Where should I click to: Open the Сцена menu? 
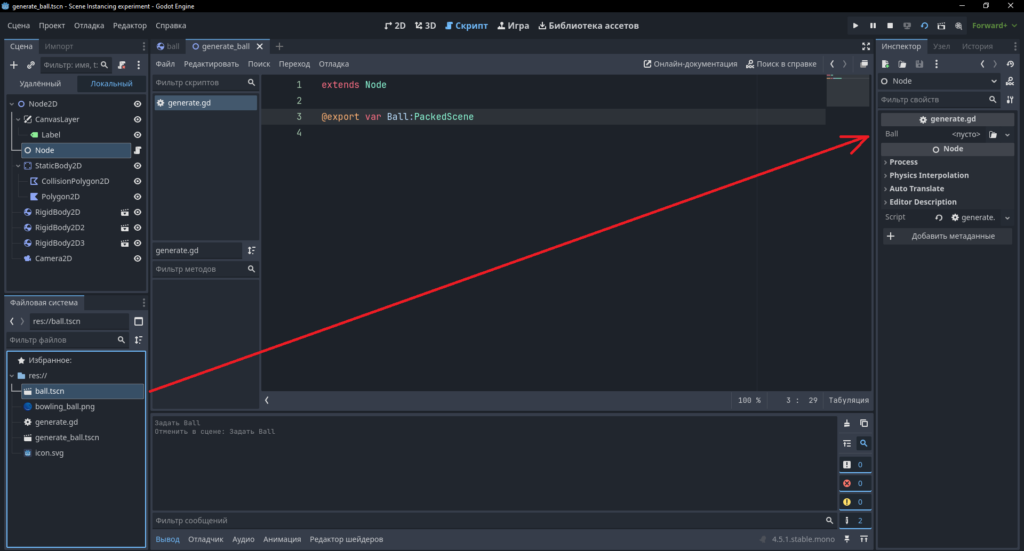click(x=18, y=25)
